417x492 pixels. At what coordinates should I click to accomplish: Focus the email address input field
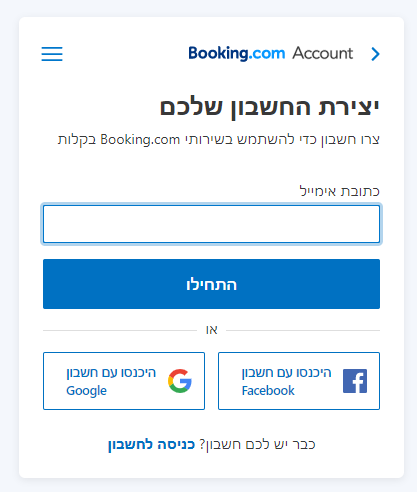click(x=211, y=224)
